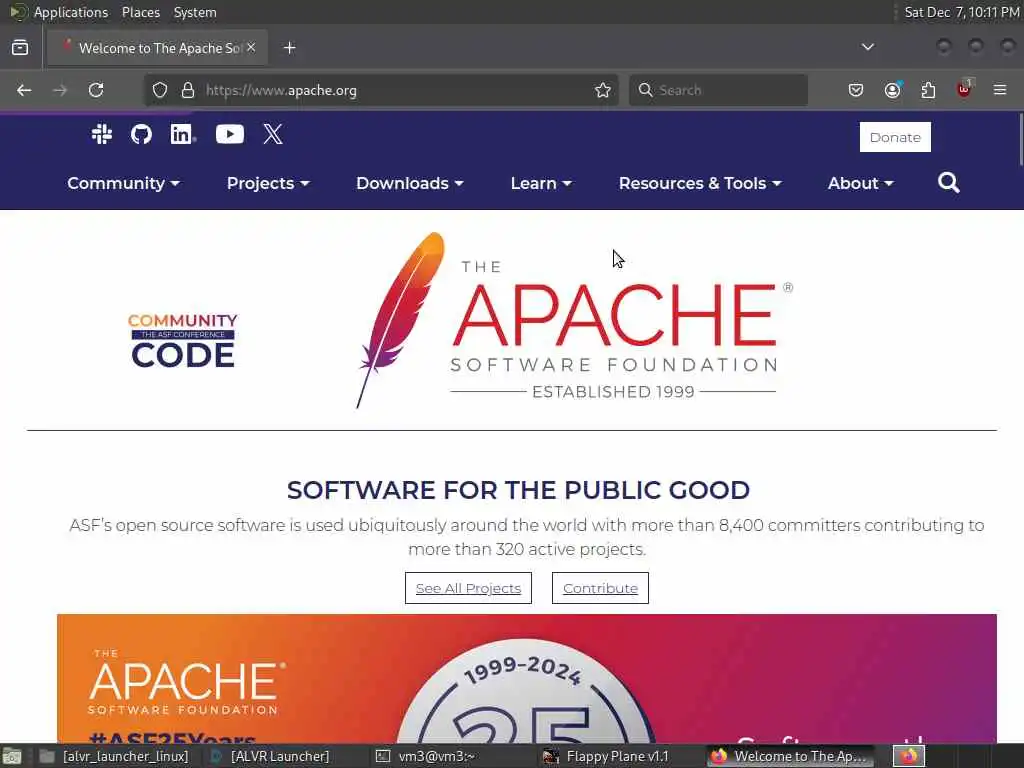Close the Apache tab

point(251,48)
